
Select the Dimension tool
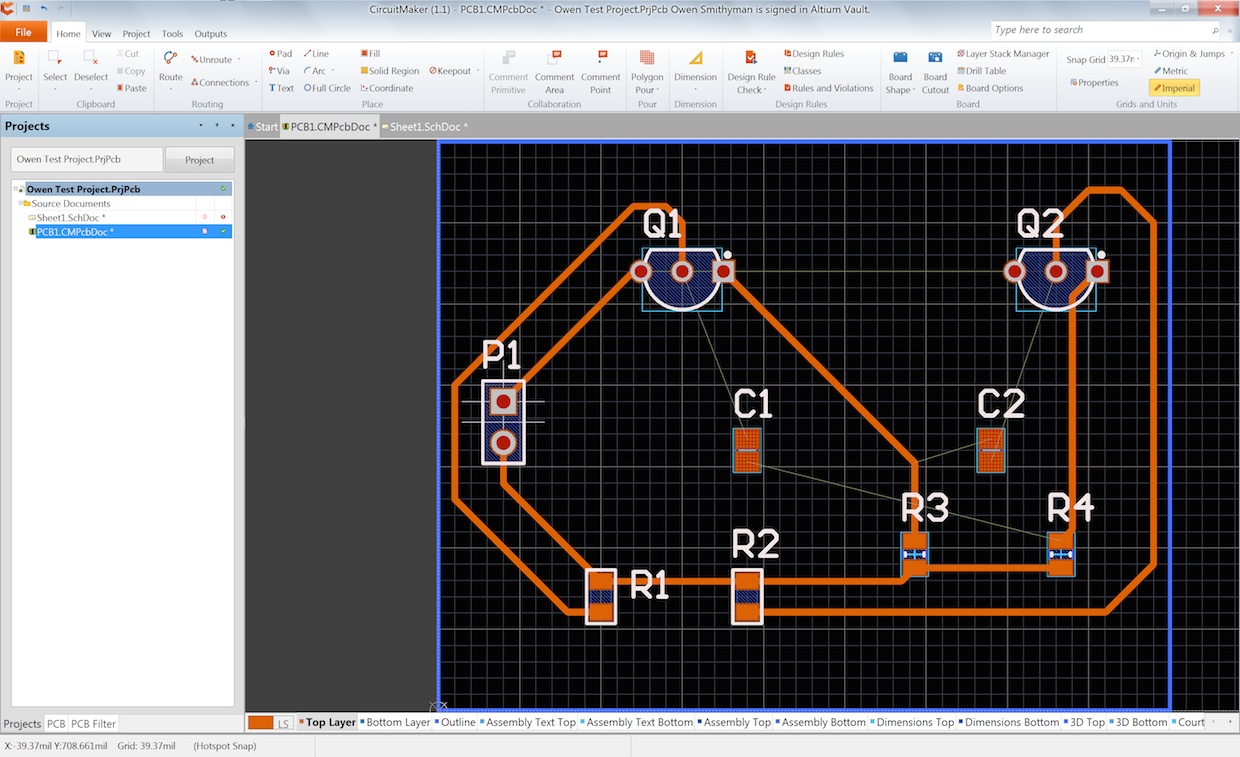pos(696,72)
